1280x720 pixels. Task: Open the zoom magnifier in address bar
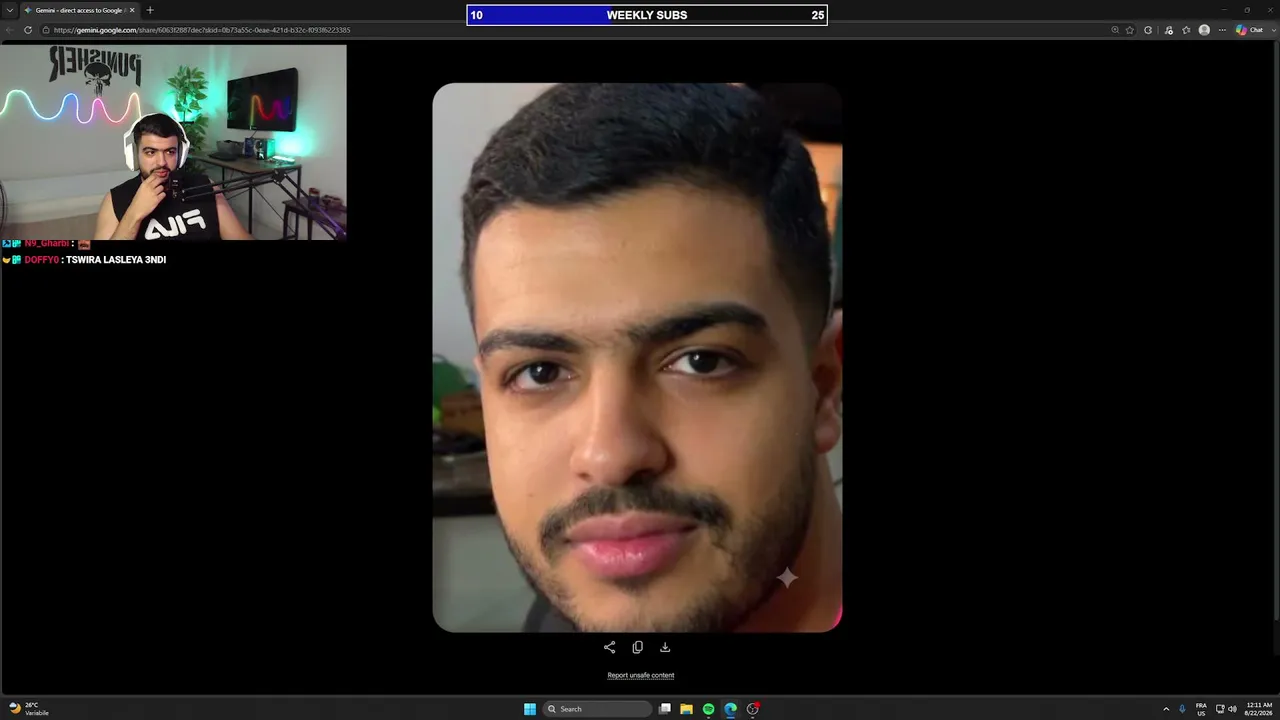[1115, 30]
